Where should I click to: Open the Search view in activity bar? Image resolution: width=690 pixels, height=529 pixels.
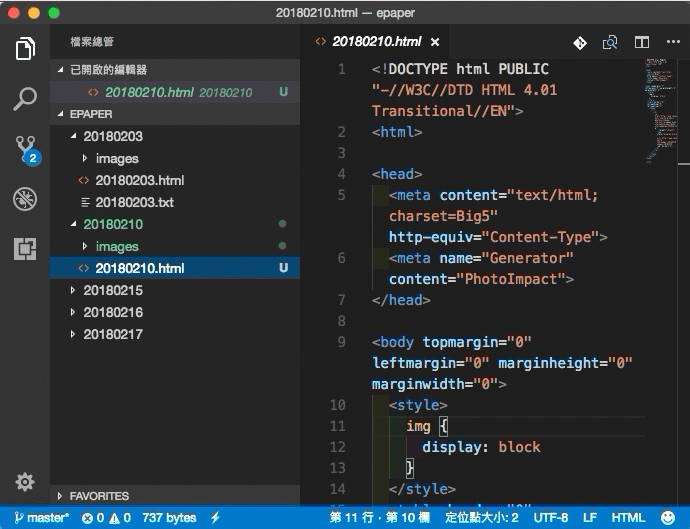point(25,99)
